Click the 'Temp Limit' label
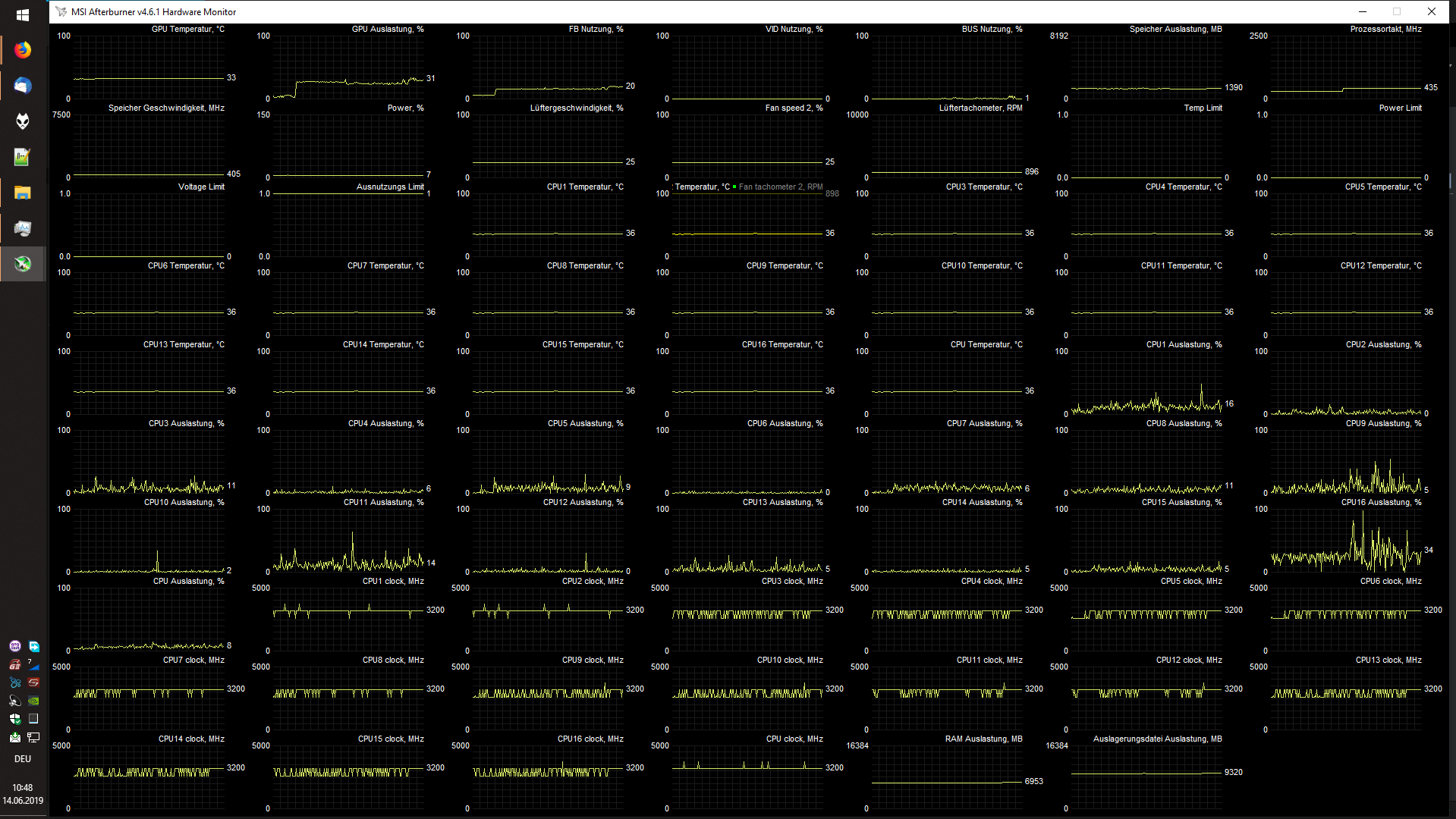Image resolution: width=1456 pixels, height=819 pixels. [1203, 108]
